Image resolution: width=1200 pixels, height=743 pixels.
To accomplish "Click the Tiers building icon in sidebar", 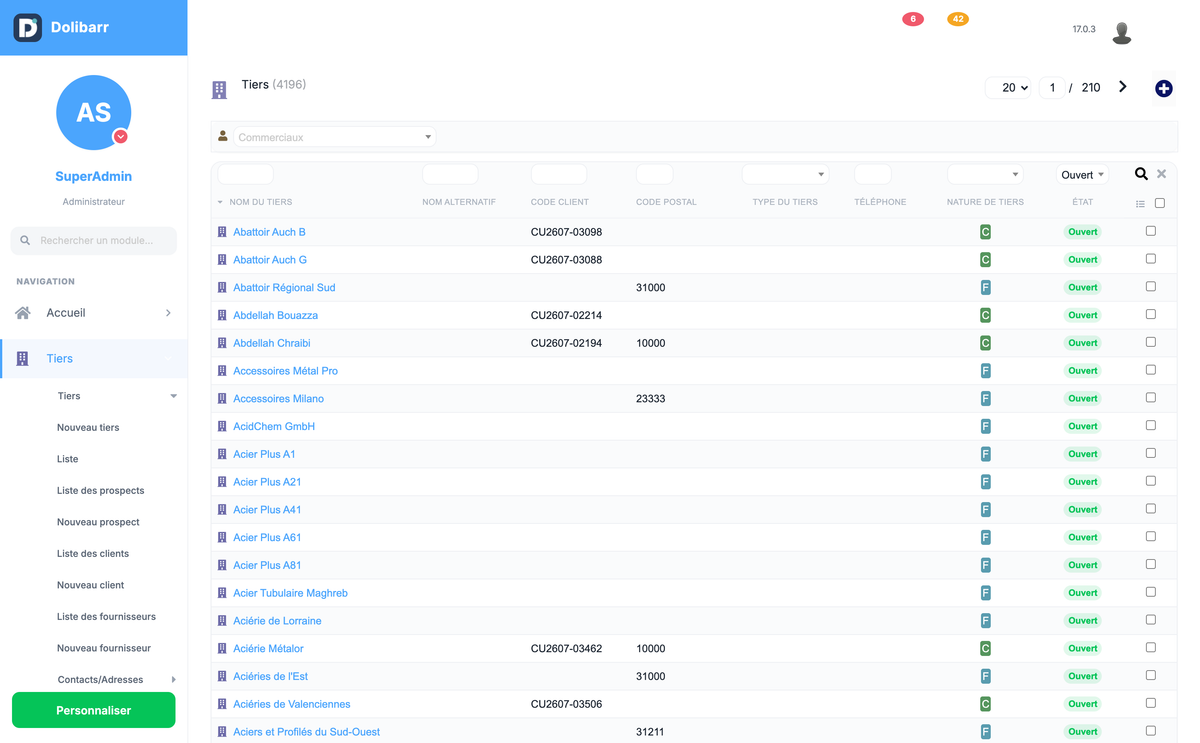I will coord(22,358).
